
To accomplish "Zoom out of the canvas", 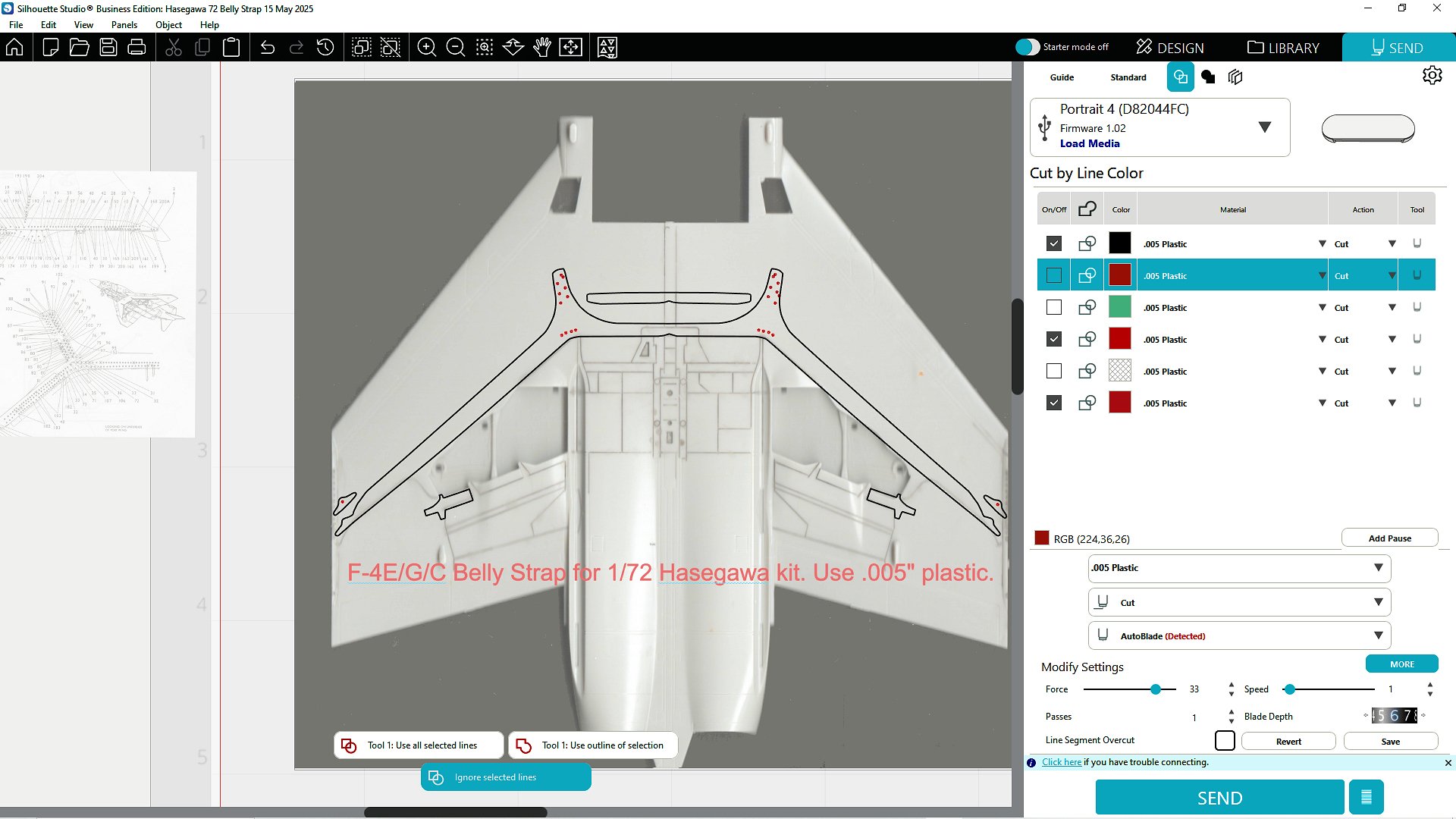I will tap(456, 47).
